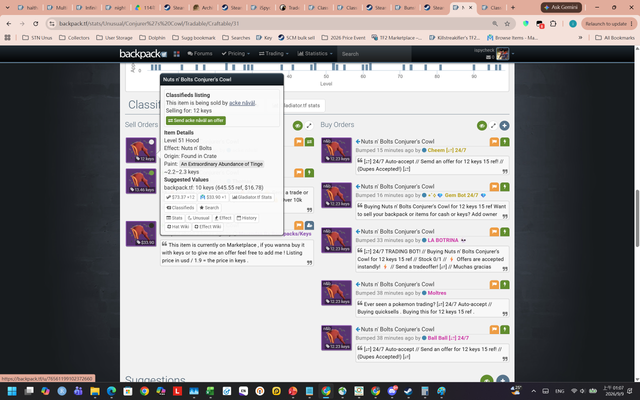The height and width of the screenshot is (400, 640).
Task: Add a new buy order with plus icon
Action: [x=504, y=126]
